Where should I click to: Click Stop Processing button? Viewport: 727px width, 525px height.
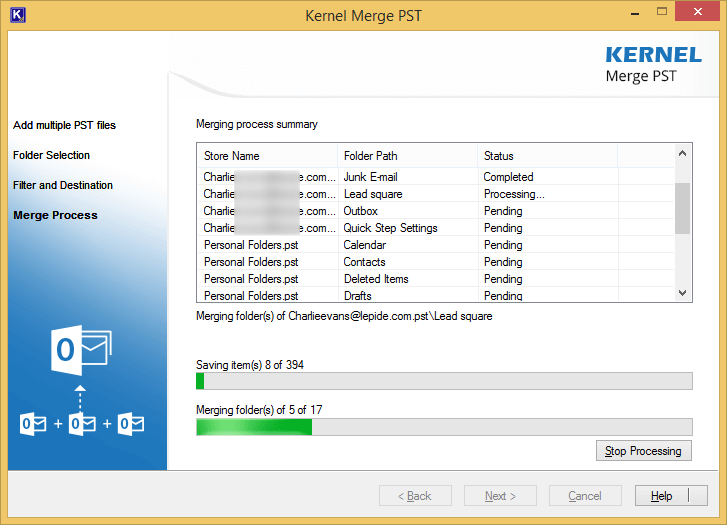(x=644, y=451)
